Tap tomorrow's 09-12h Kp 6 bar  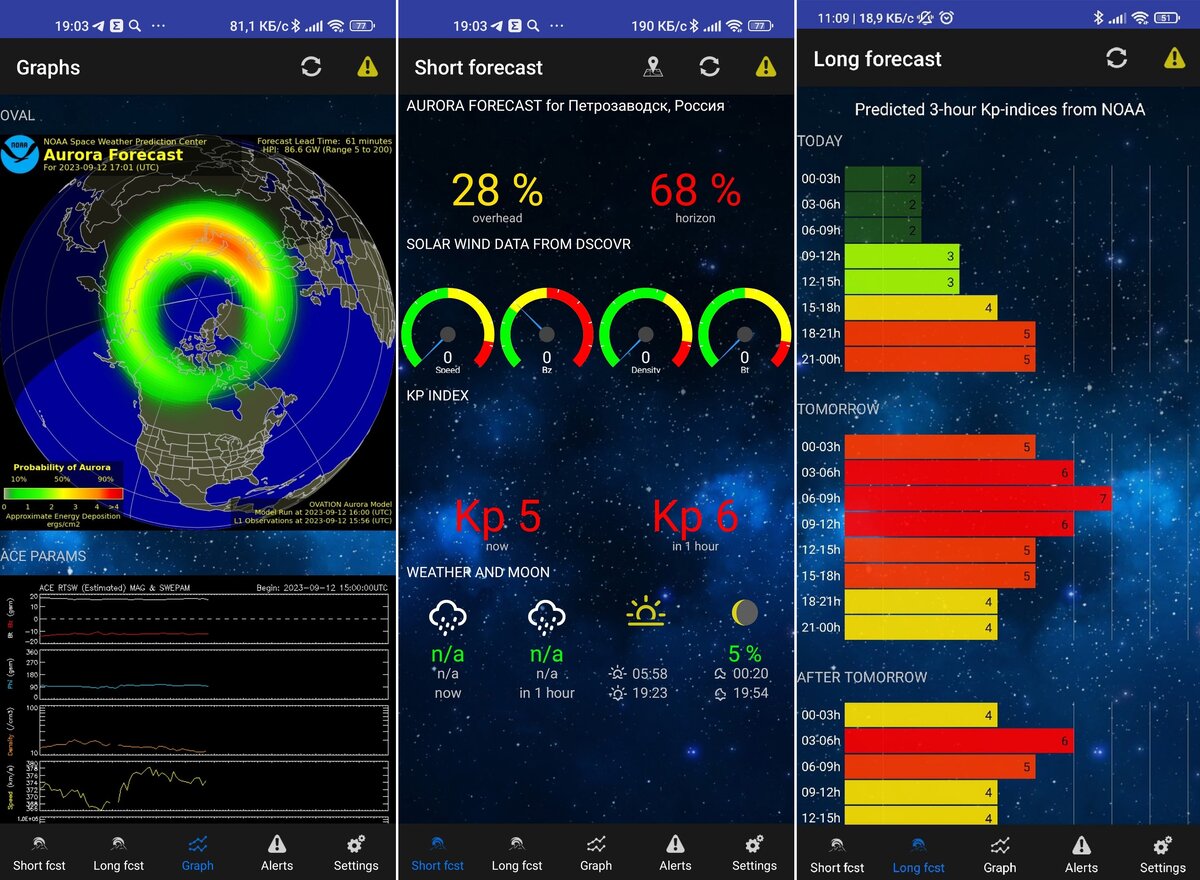coord(958,524)
